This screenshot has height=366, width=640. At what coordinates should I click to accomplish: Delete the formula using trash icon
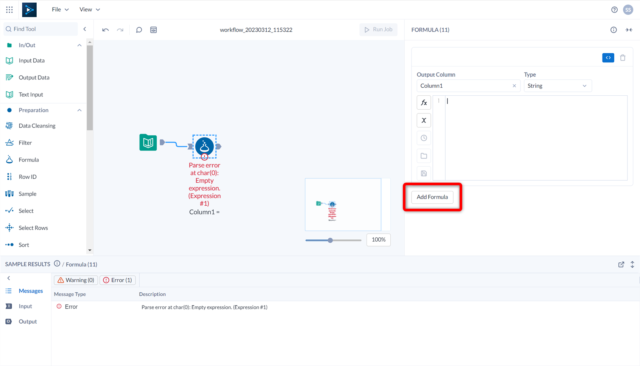coord(622,58)
